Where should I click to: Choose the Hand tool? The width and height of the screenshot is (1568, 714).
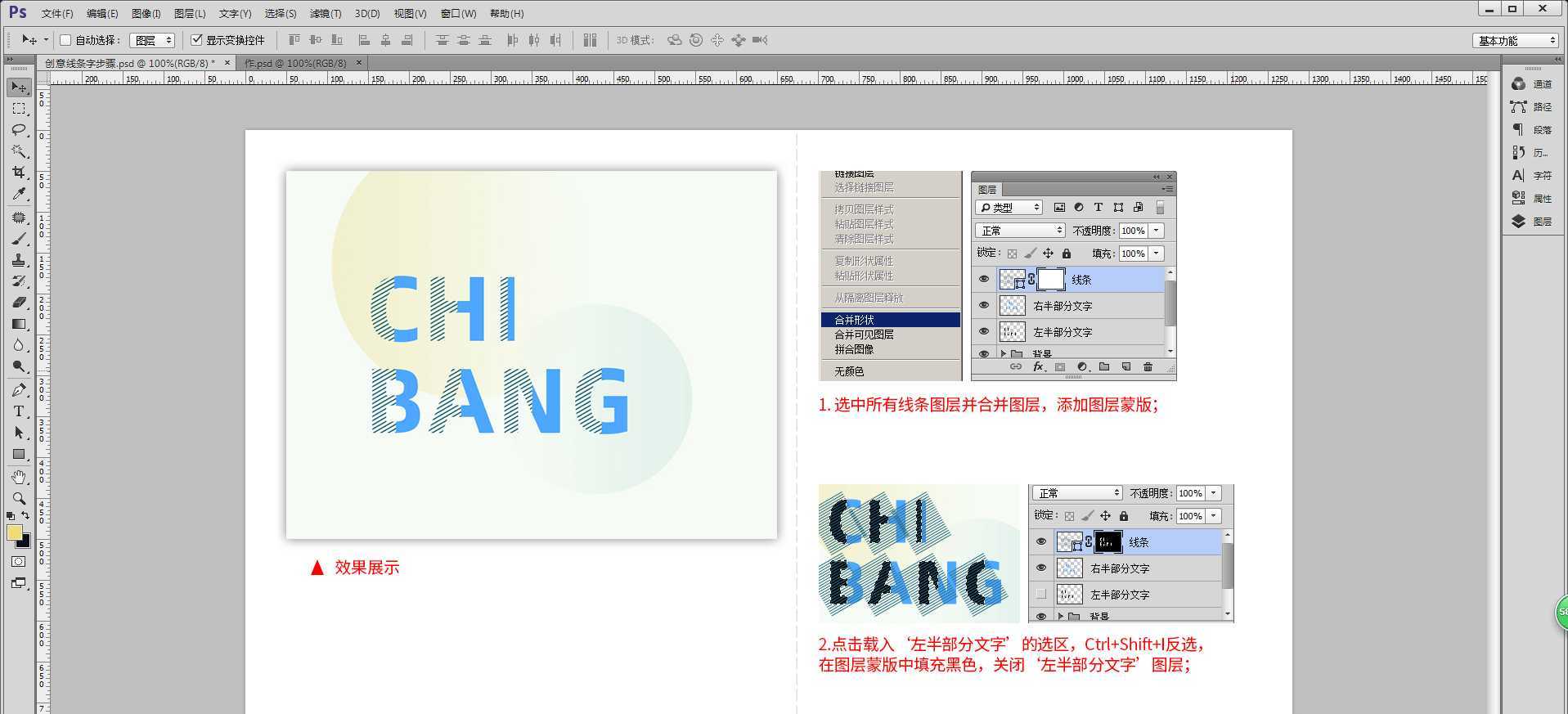pyautogui.click(x=19, y=477)
